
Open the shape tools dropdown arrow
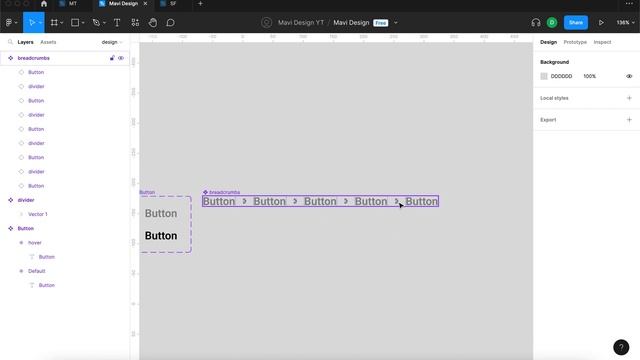[x=83, y=23]
